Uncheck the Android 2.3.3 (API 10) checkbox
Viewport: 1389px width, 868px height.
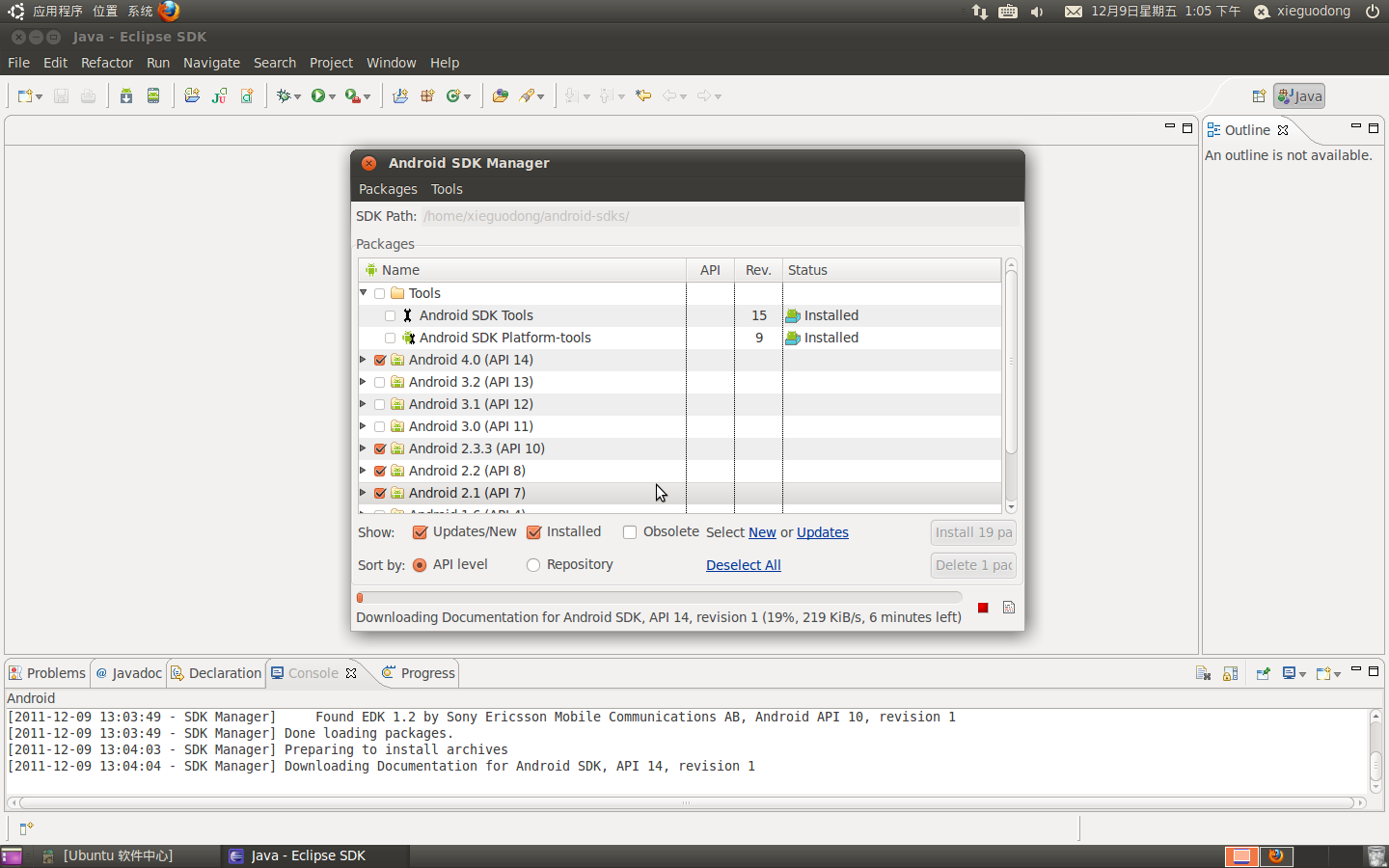click(x=380, y=448)
